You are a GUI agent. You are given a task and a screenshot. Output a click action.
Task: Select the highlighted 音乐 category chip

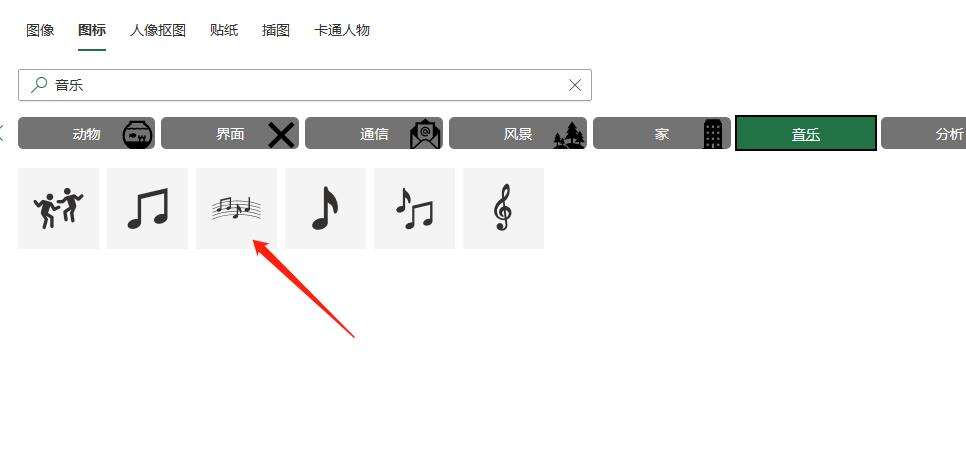click(806, 133)
